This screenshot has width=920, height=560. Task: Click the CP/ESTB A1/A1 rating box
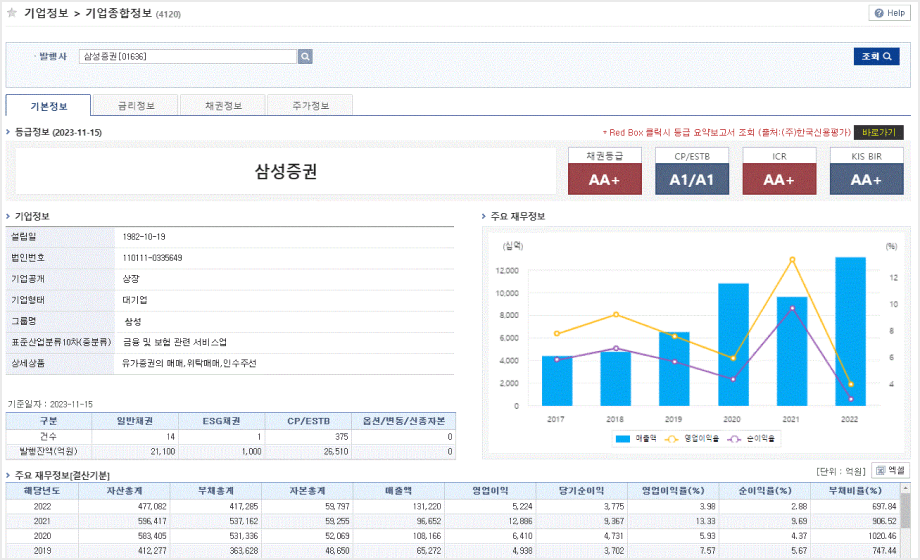(692, 179)
